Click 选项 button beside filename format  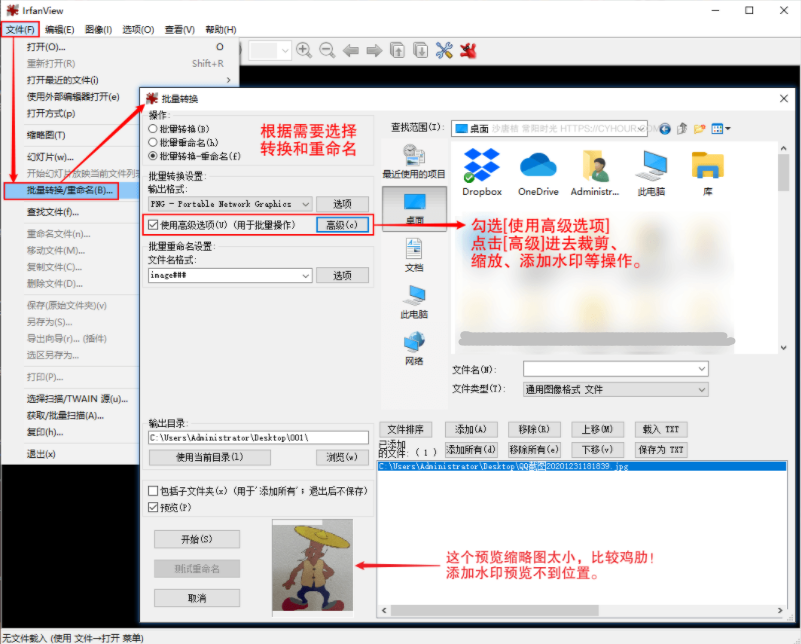(x=342, y=276)
